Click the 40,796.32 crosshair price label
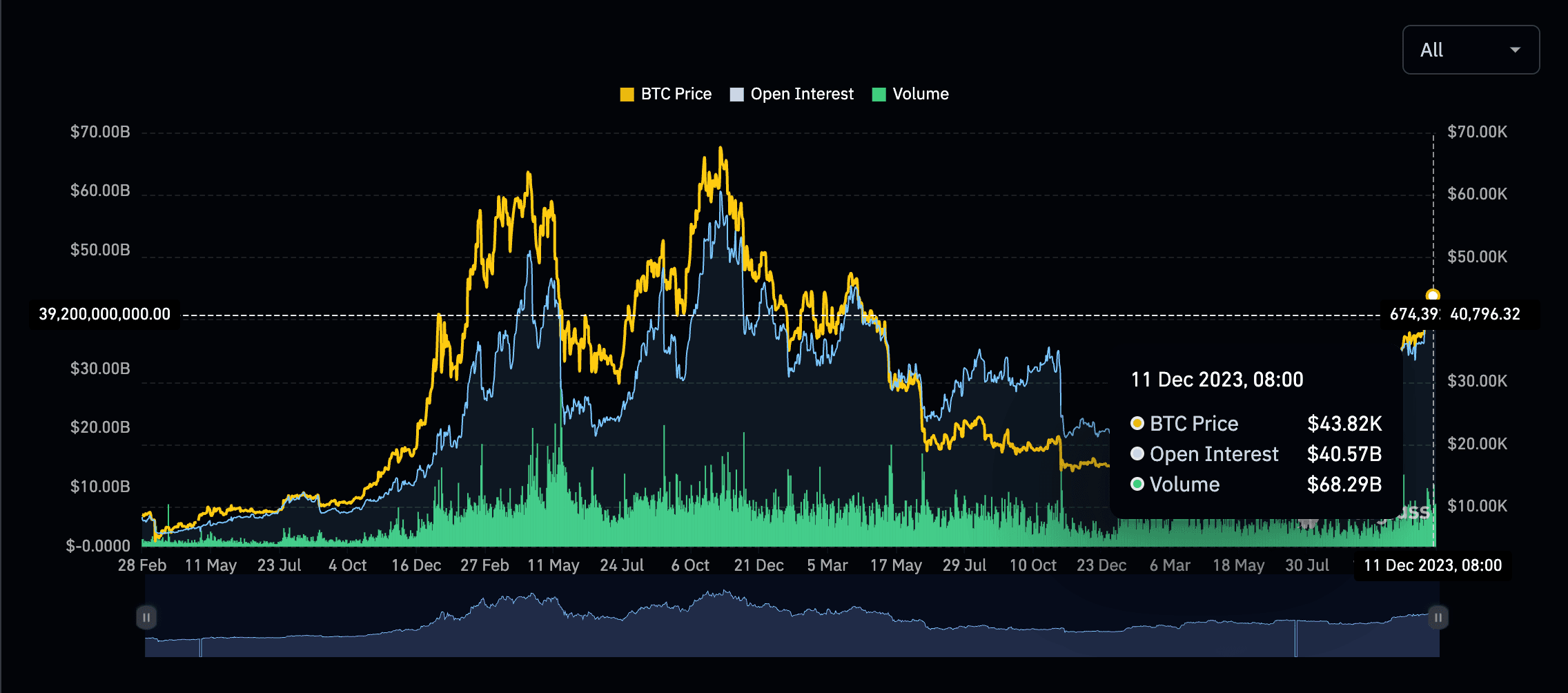 coord(1485,314)
